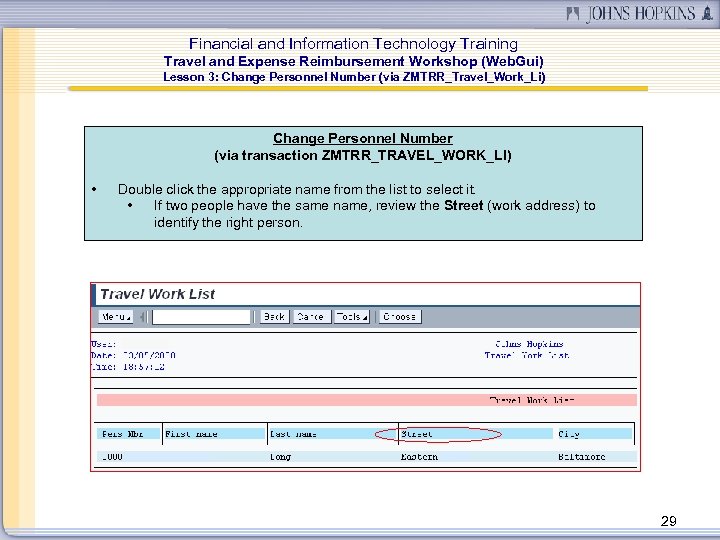Click the Travel Work List window title
The width and height of the screenshot is (720, 540).
tap(158, 294)
